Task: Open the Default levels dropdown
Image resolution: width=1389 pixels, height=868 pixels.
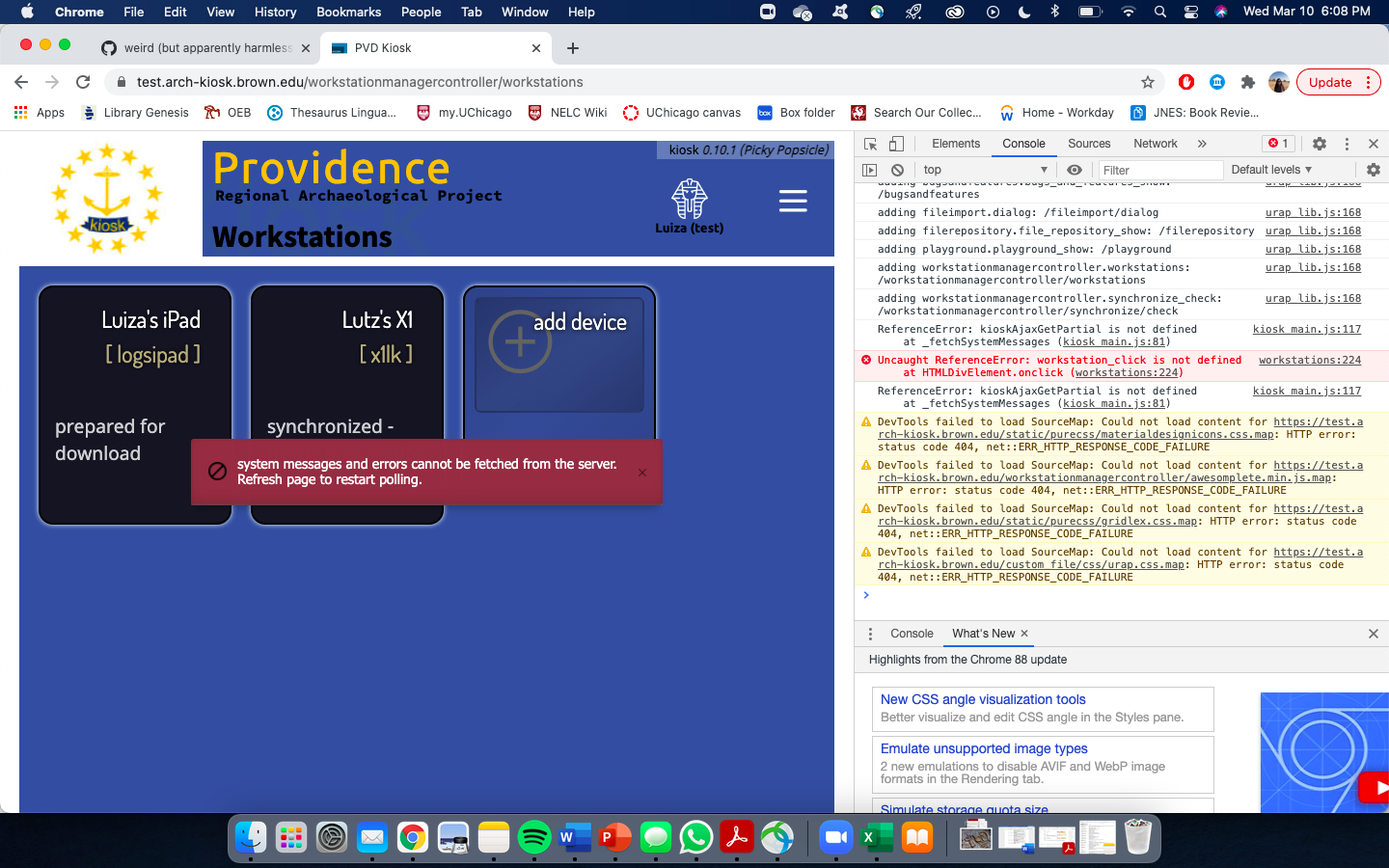Action: (1271, 169)
